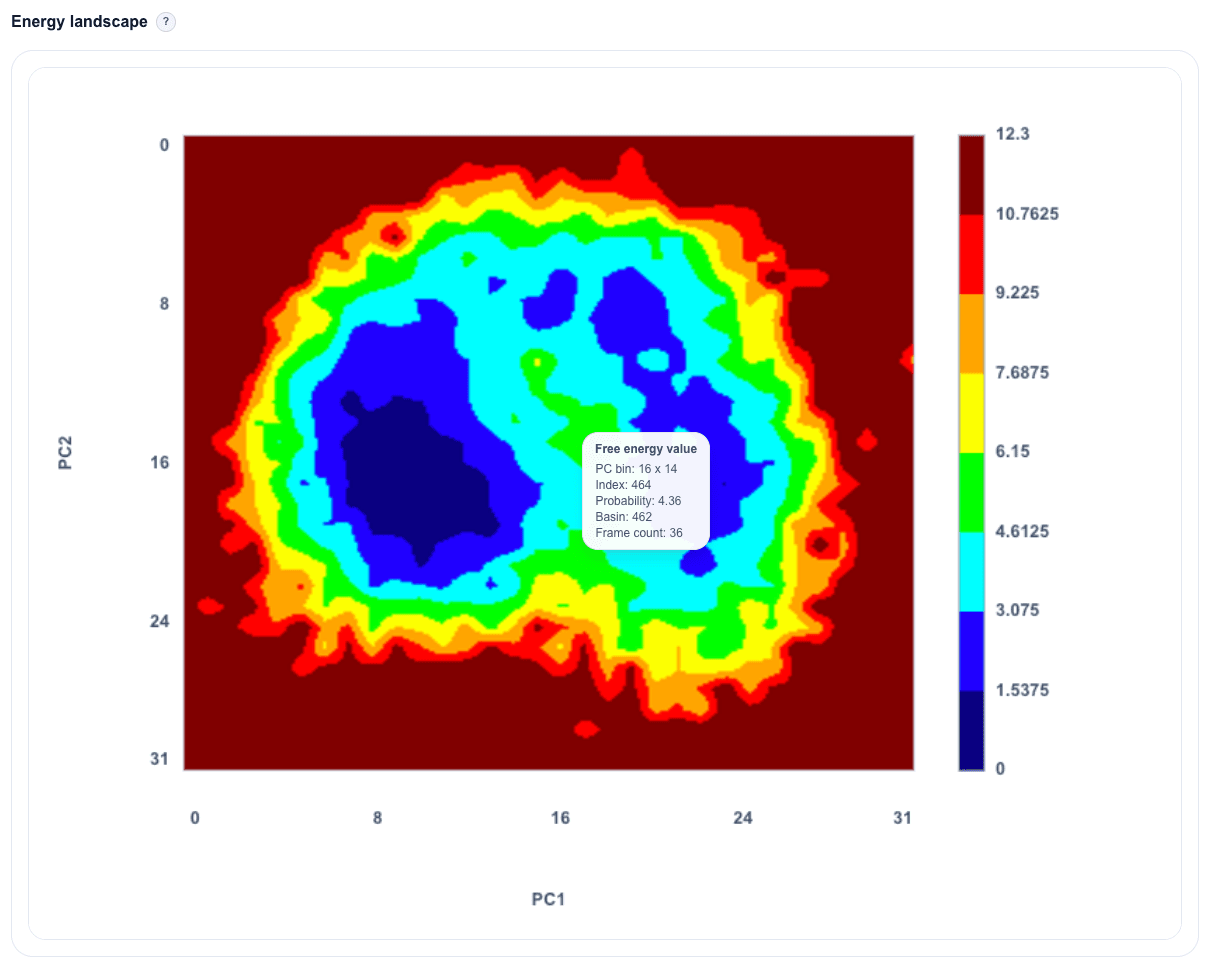
Task: Click the colorbar label 6.15
Action: (x=1013, y=451)
